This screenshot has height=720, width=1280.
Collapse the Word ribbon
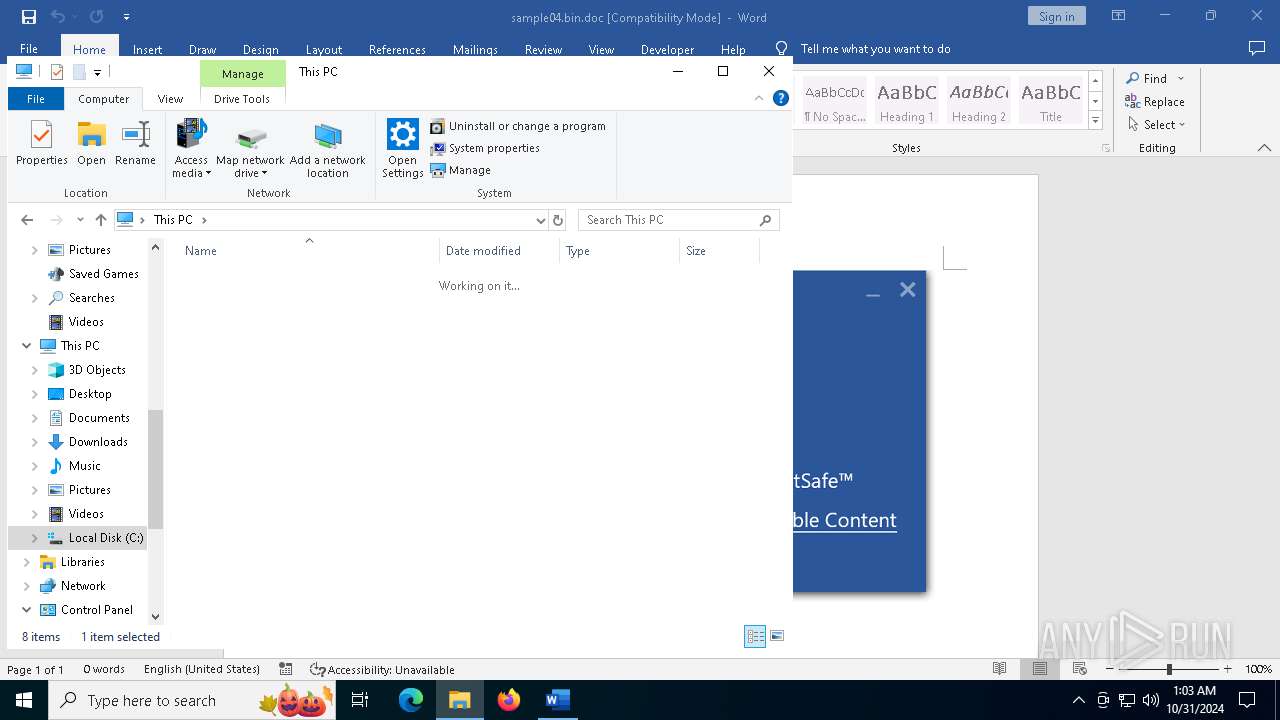click(x=1264, y=148)
